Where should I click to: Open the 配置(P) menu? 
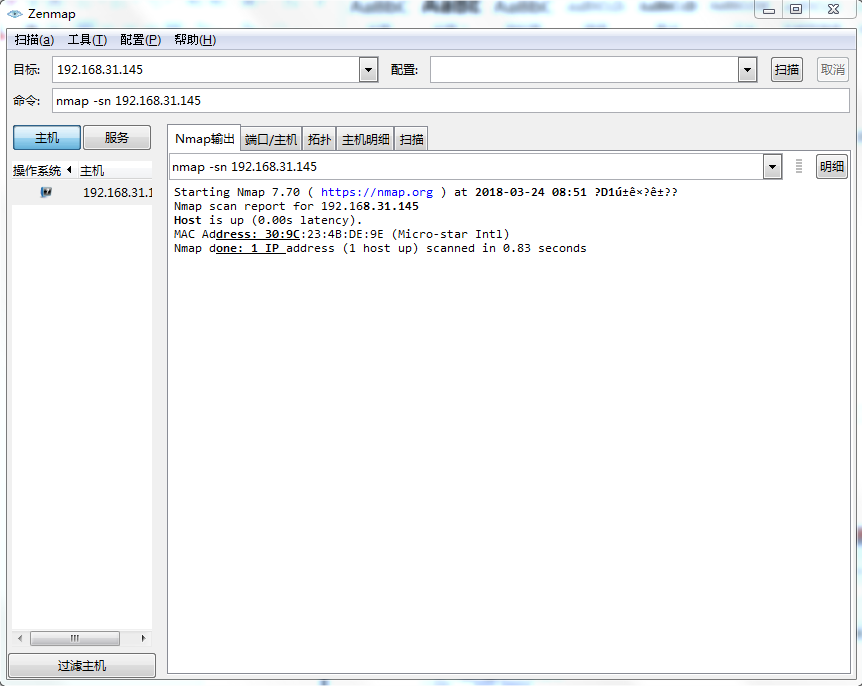coord(140,40)
